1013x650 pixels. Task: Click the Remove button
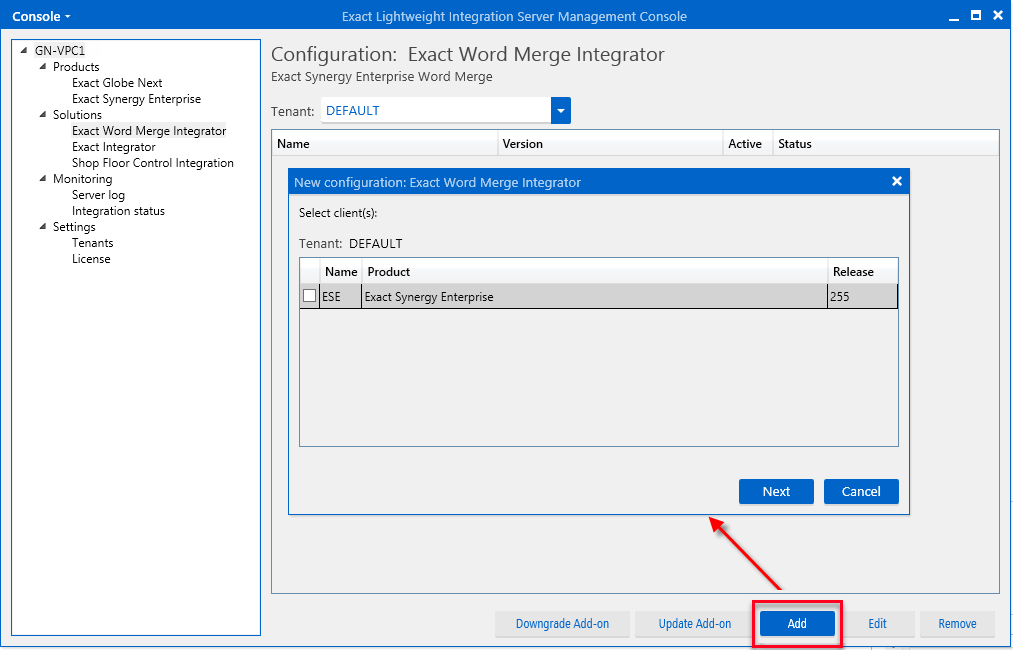click(x=957, y=624)
